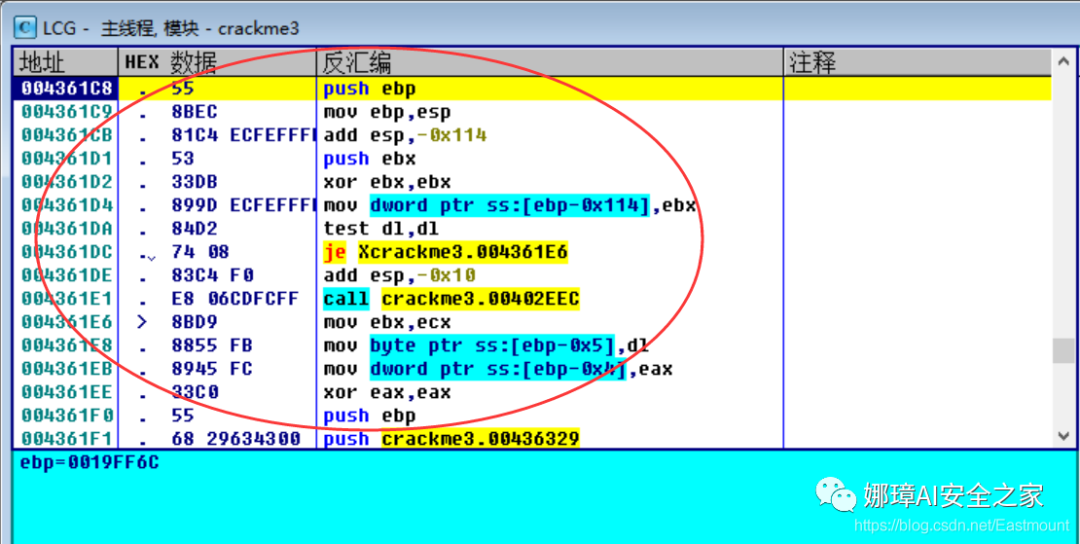Click the 'mov ebp,esp' instruction
This screenshot has height=544, width=1080.
click(x=387, y=112)
